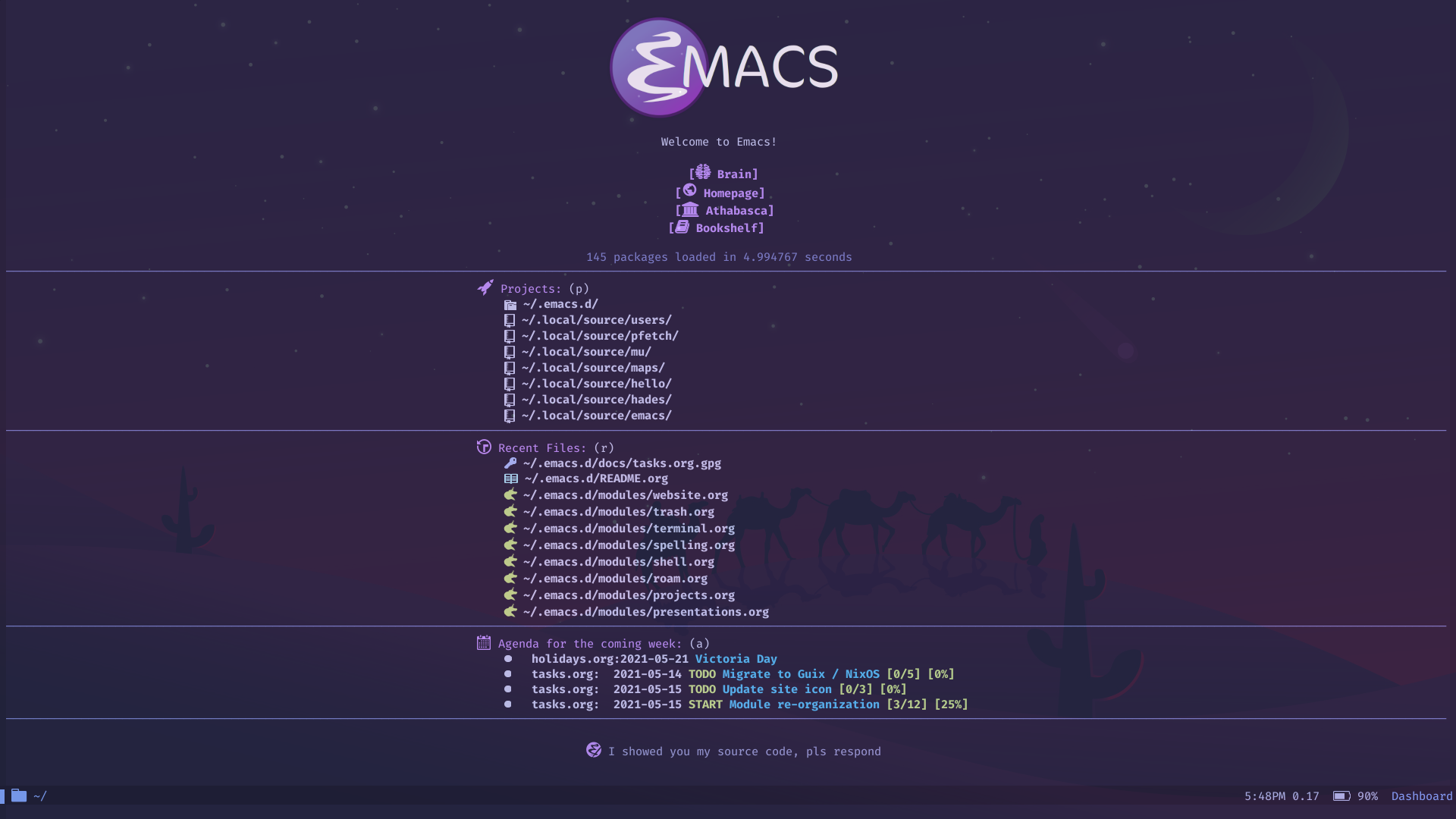Click the Recent Files clock icon
This screenshot has width=1456, height=819.
click(482, 447)
